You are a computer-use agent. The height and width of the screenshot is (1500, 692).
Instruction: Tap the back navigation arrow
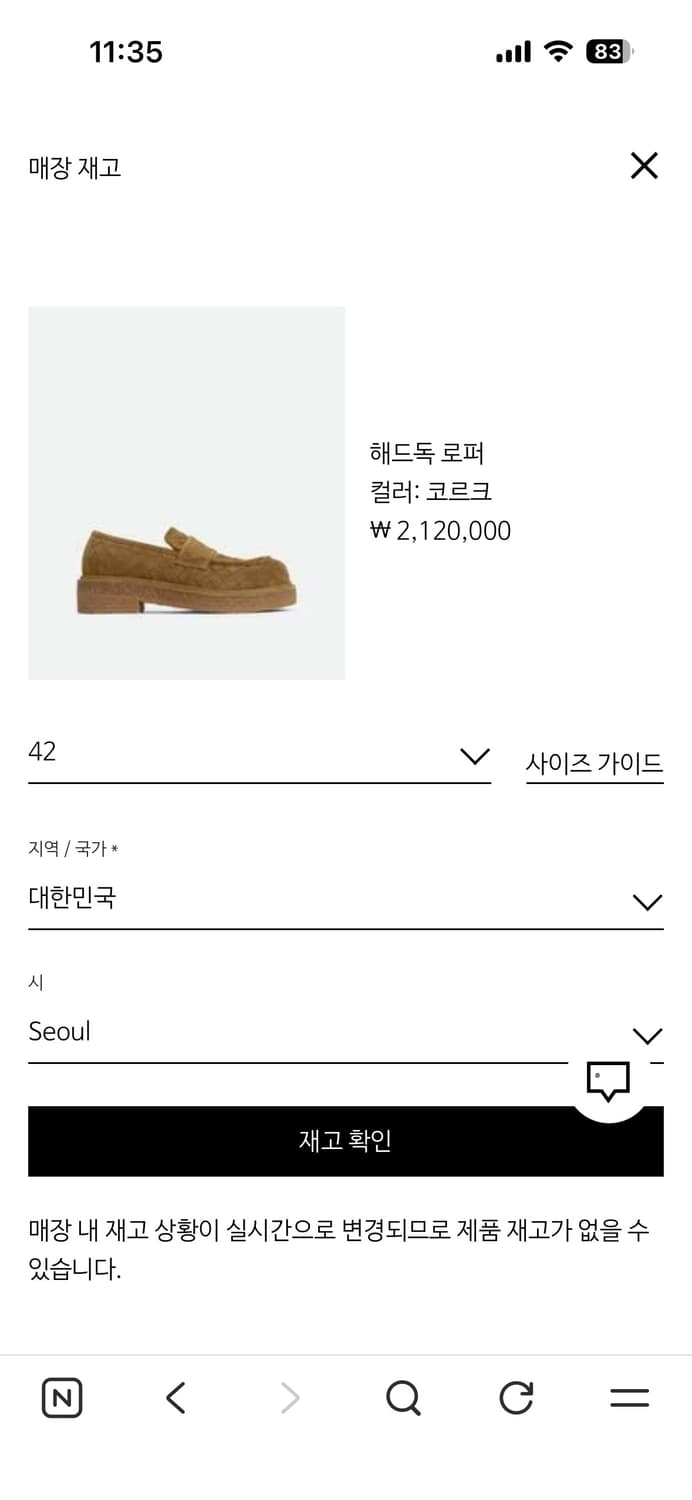pos(175,1397)
